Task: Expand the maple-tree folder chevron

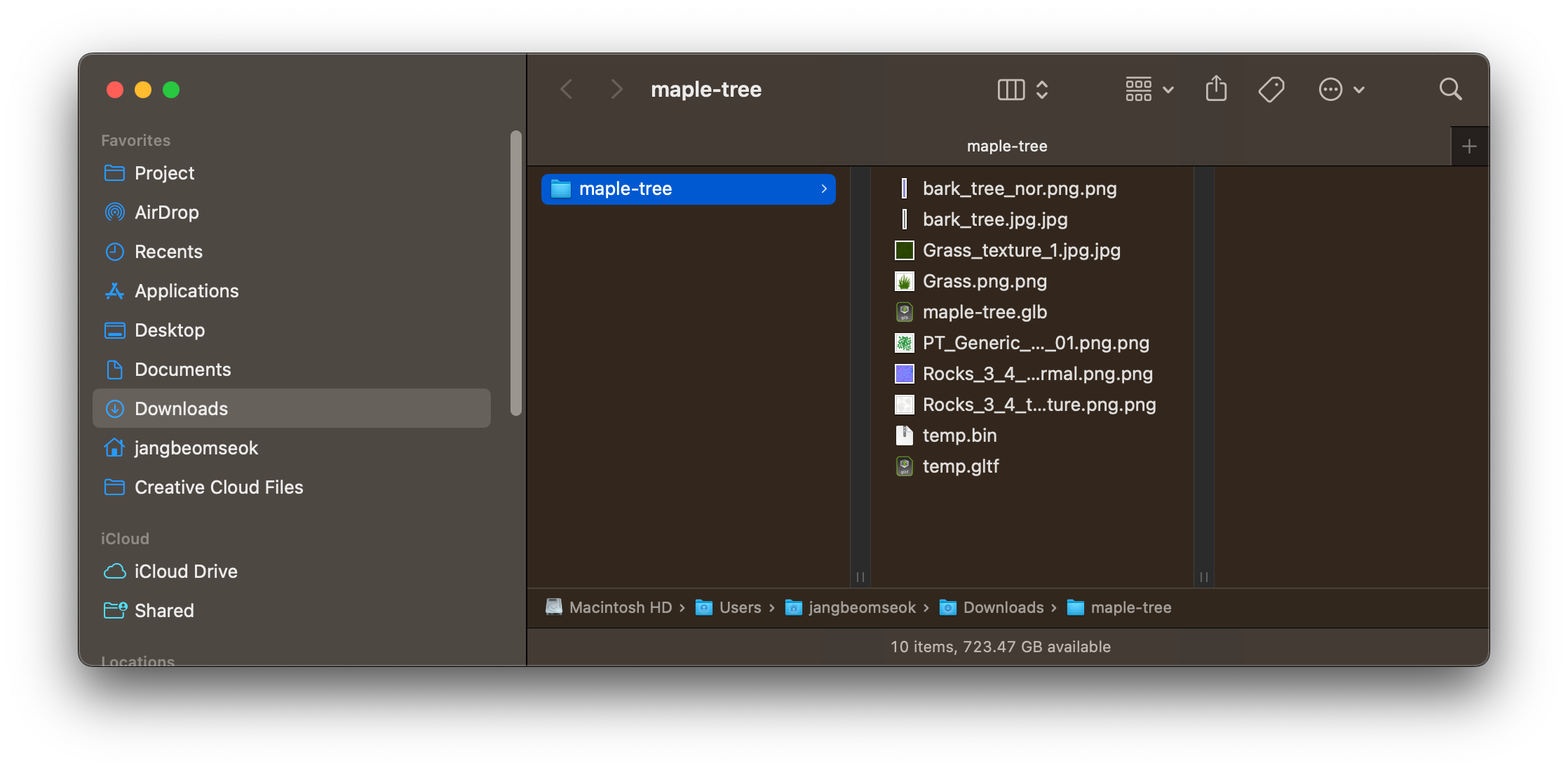Action: pyautogui.click(x=823, y=189)
